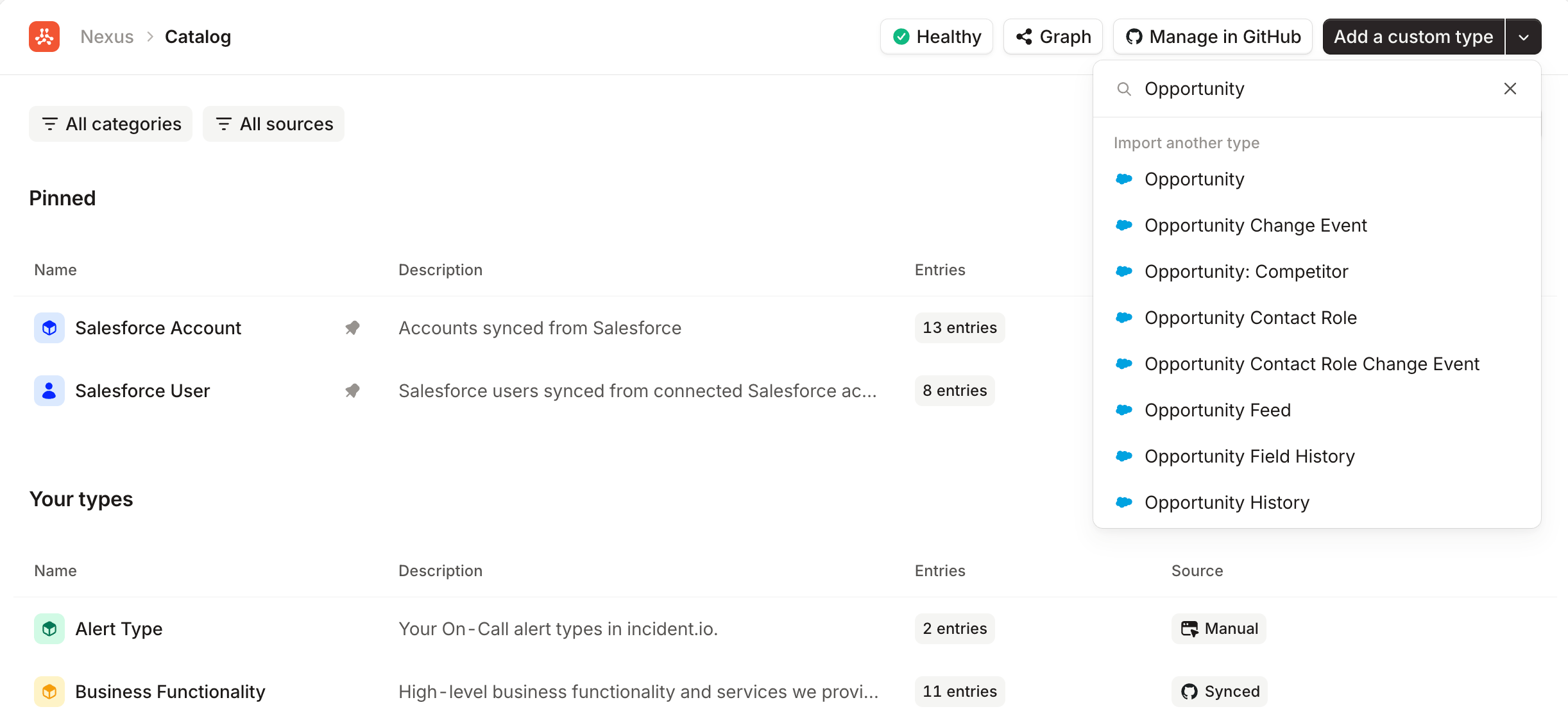Open the Salesforce User type
Viewport: 1568px width, 725px height.
click(x=142, y=391)
